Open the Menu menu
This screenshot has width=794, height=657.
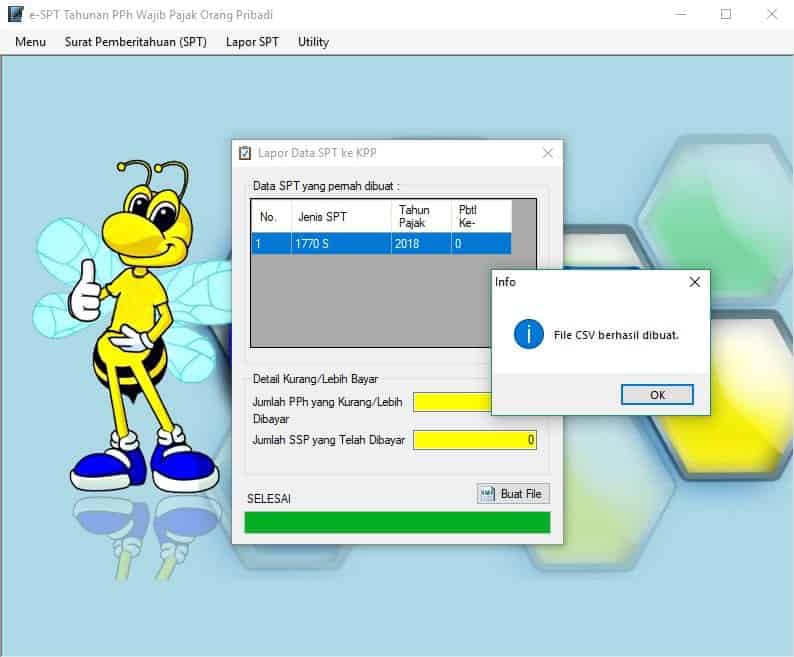coord(30,42)
